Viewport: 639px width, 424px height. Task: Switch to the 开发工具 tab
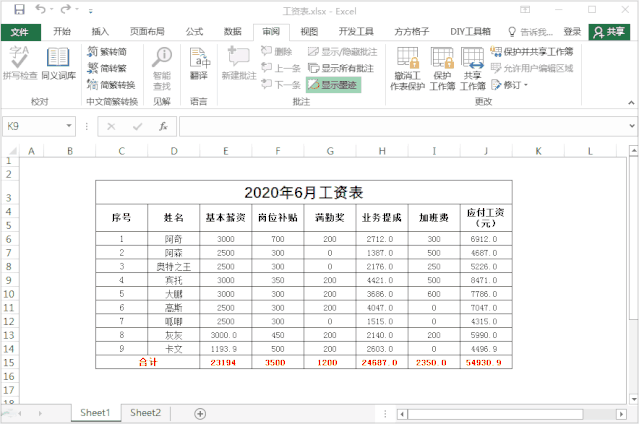356,31
